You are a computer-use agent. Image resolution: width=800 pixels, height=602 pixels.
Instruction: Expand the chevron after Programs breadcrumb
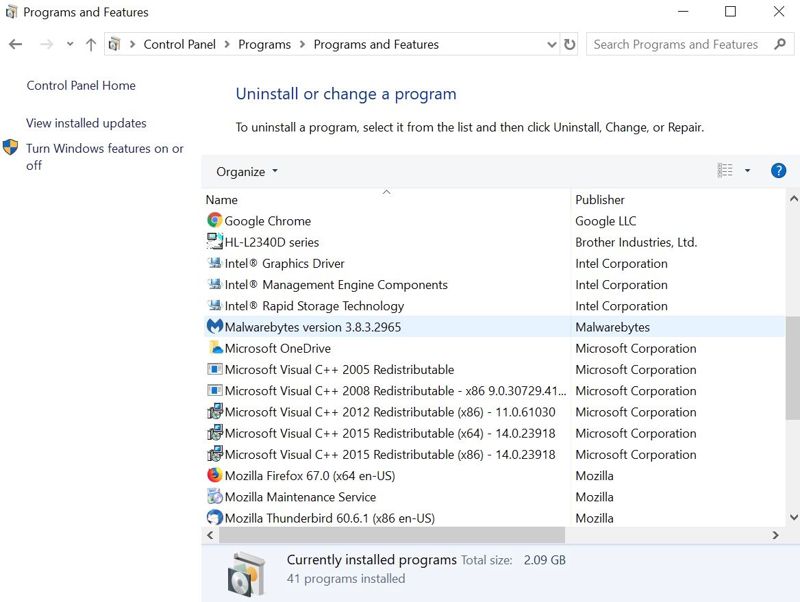click(302, 44)
